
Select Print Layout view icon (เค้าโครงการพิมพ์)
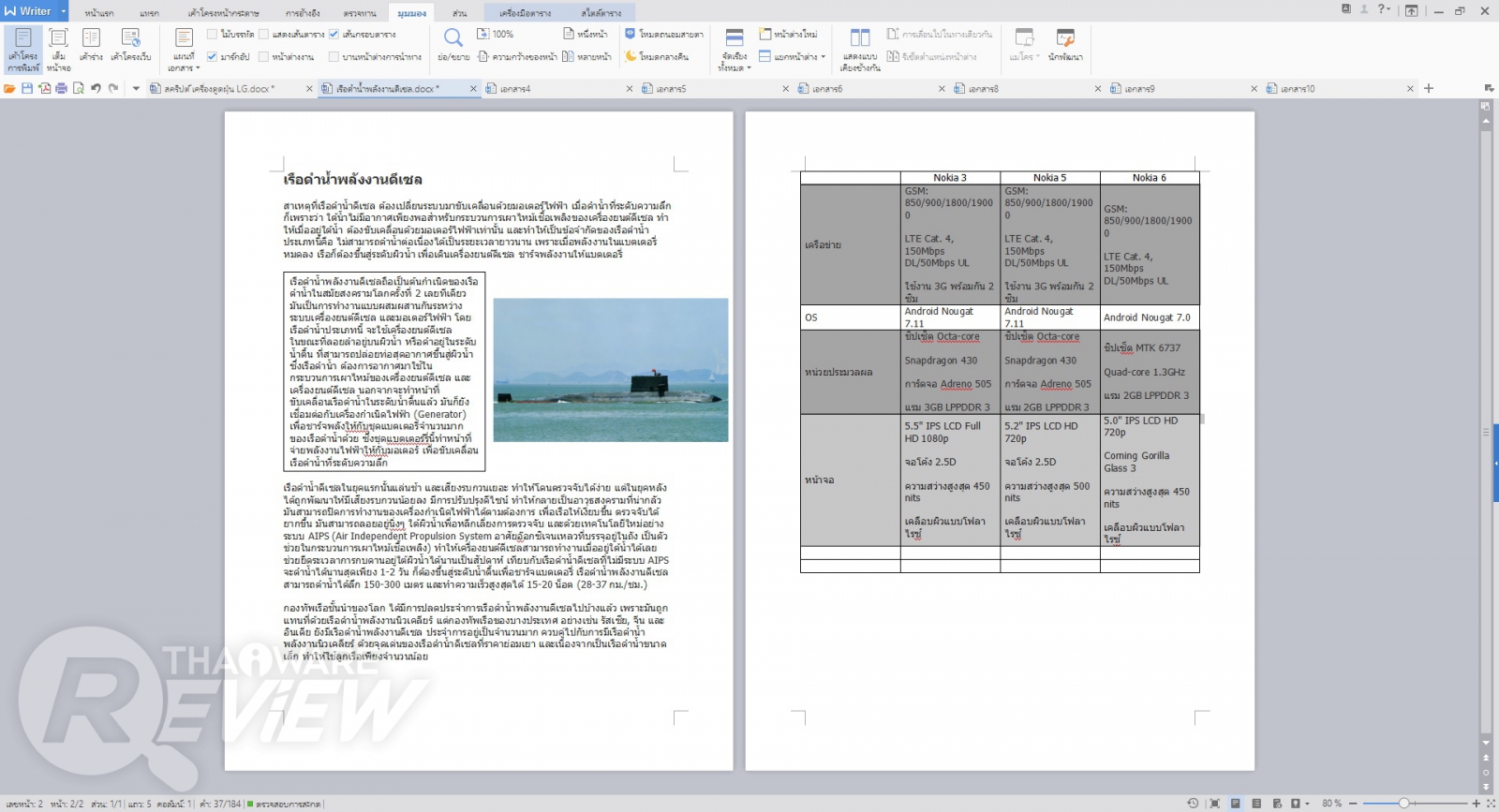(22, 50)
